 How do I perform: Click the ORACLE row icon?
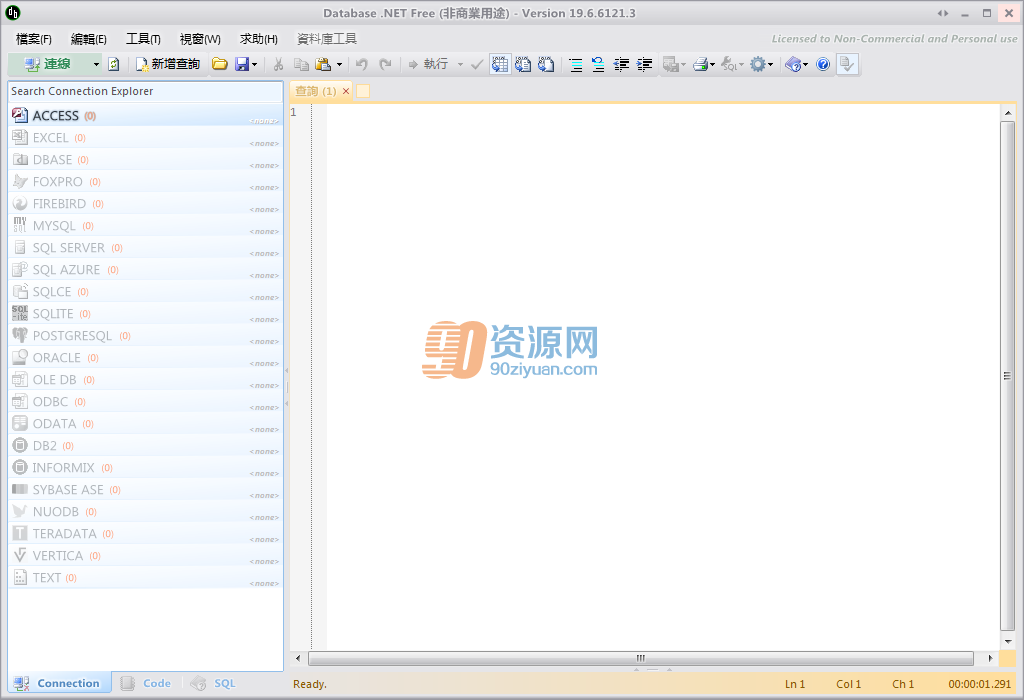coord(20,358)
